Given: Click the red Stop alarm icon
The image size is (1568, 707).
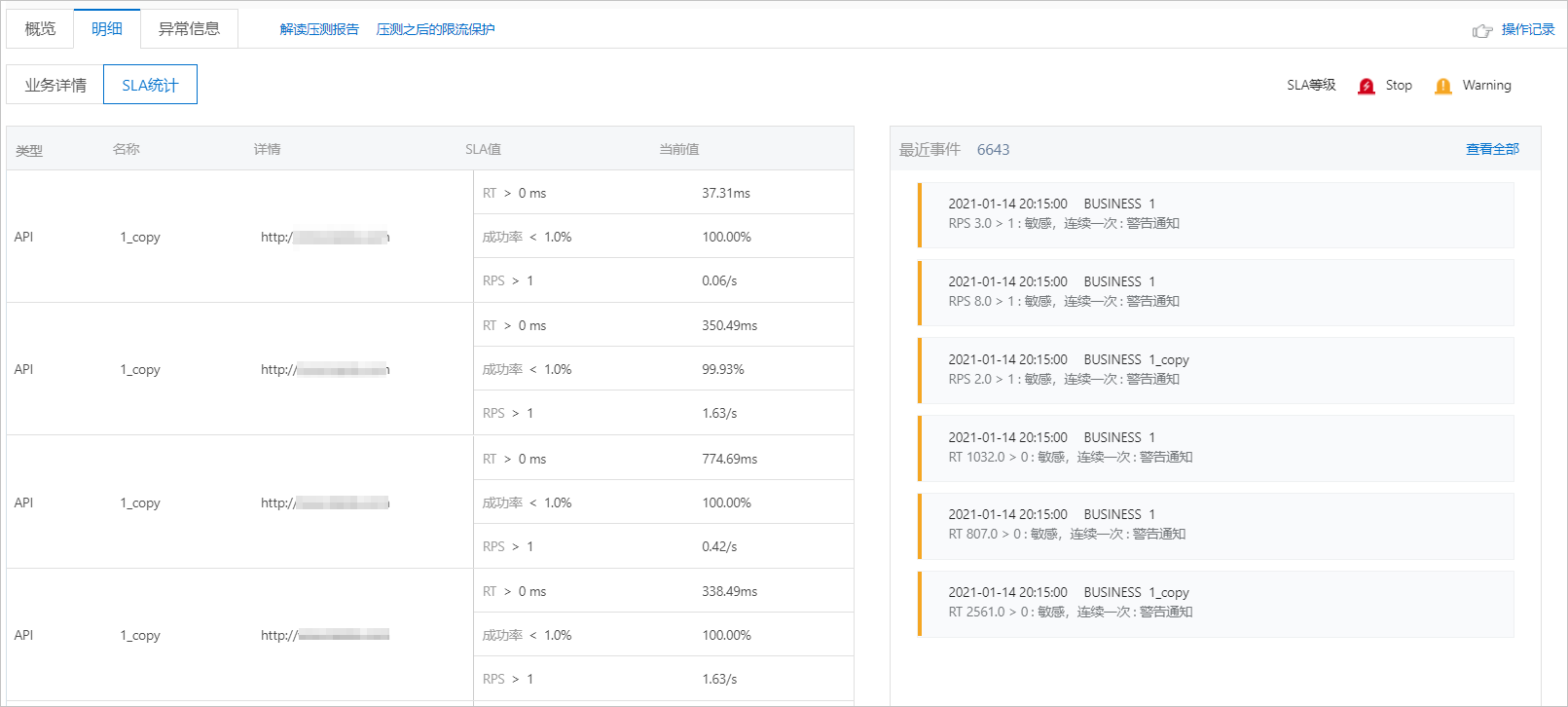Looking at the screenshot, I should 1367,86.
